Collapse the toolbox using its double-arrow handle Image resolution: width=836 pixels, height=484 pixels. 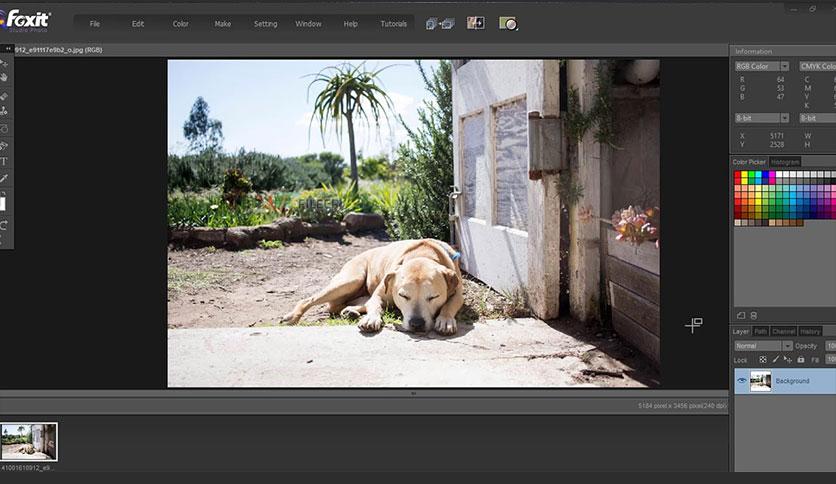[8, 49]
